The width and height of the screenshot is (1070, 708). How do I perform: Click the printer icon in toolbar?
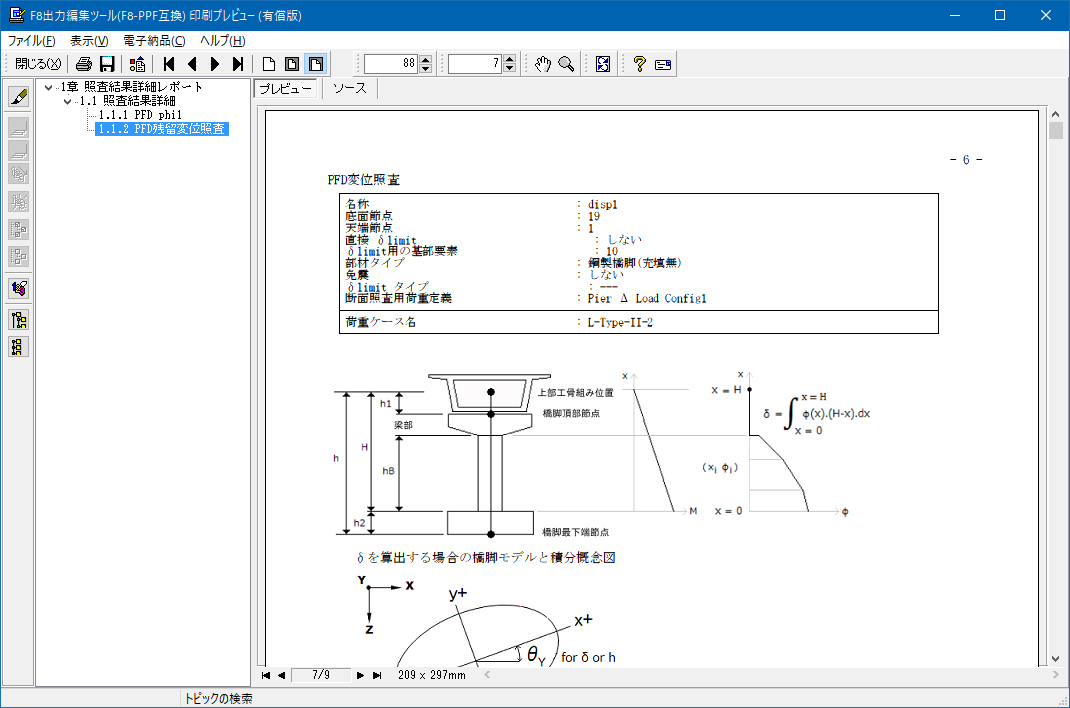point(84,64)
